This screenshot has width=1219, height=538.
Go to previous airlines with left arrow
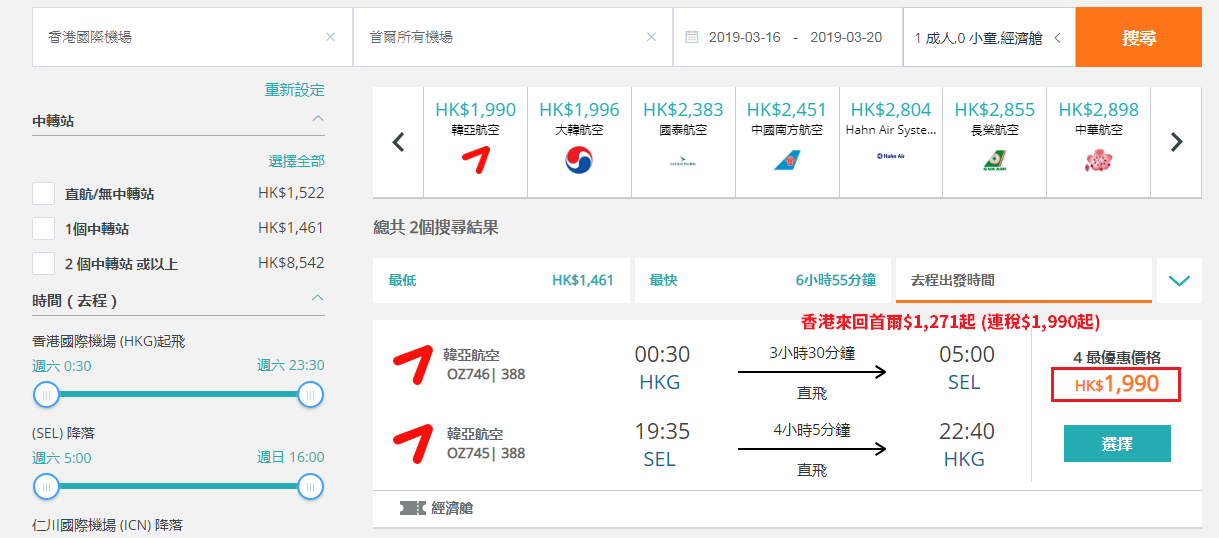click(x=398, y=142)
